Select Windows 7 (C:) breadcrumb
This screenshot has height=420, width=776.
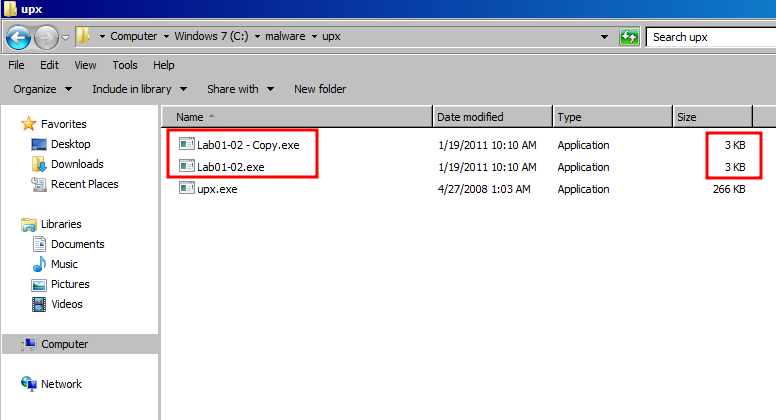click(x=211, y=36)
